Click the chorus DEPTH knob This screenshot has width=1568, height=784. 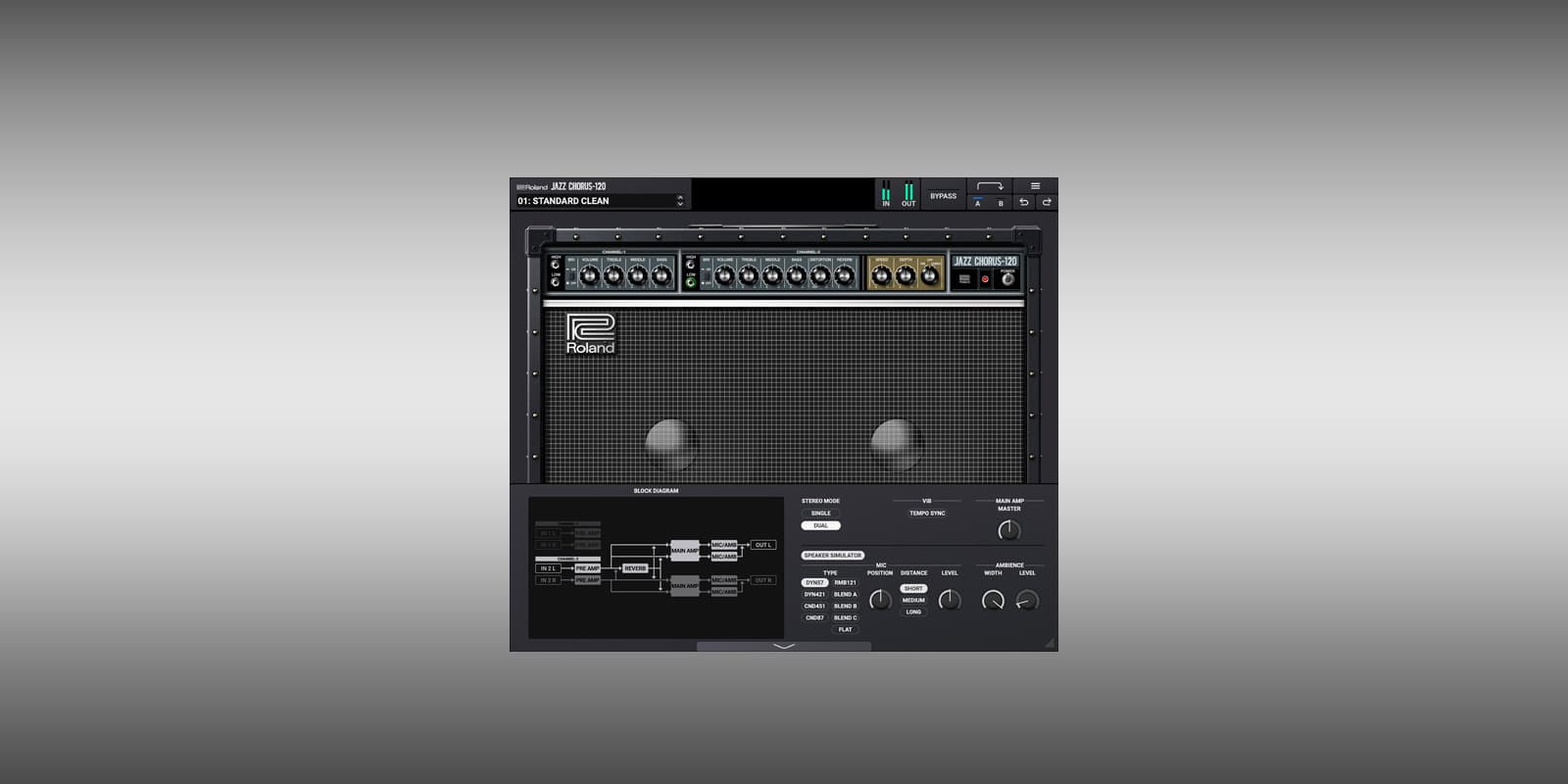click(906, 276)
